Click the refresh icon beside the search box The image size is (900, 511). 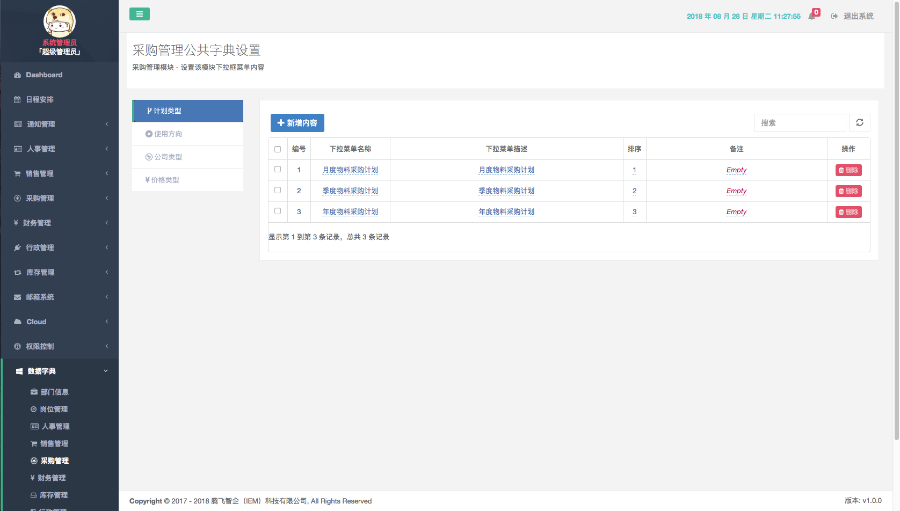859,123
